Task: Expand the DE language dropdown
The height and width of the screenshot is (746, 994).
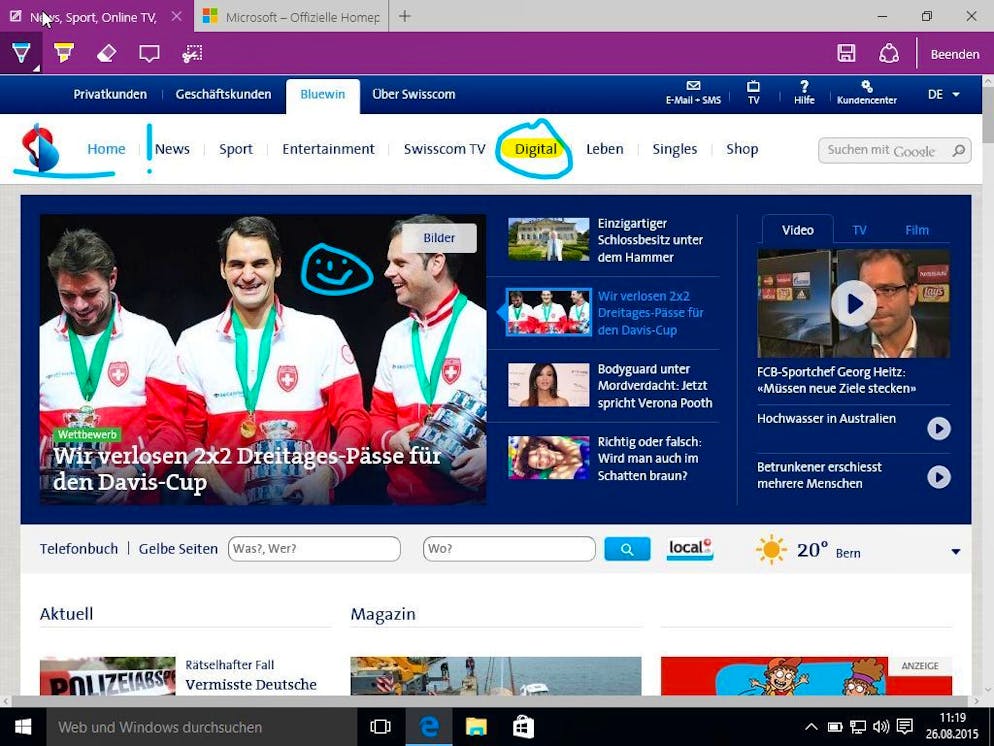Action: pyautogui.click(x=943, y=94)
